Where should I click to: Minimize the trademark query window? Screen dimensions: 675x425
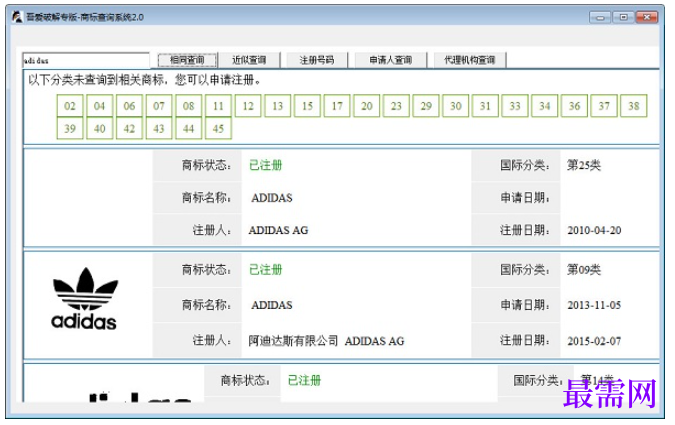(601, 17)
